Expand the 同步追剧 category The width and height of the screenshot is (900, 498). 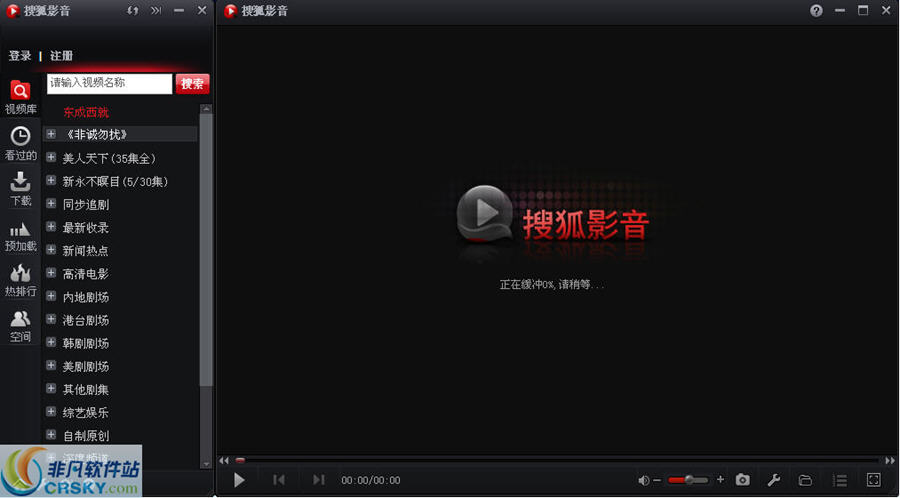pos(51,204)
